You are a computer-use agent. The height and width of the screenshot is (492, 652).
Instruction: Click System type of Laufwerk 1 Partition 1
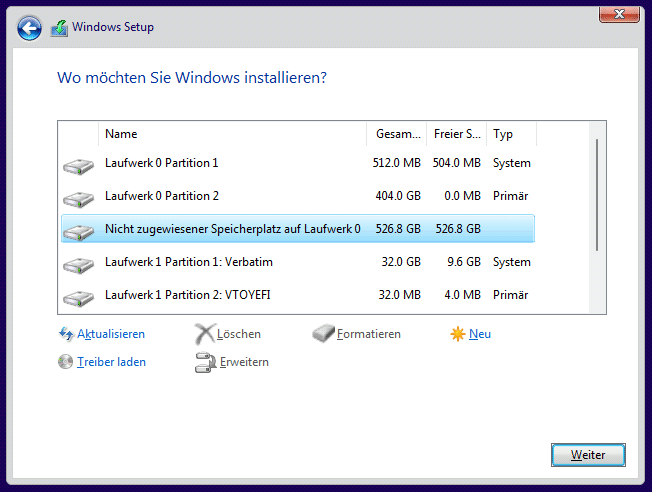pos(512,262)
